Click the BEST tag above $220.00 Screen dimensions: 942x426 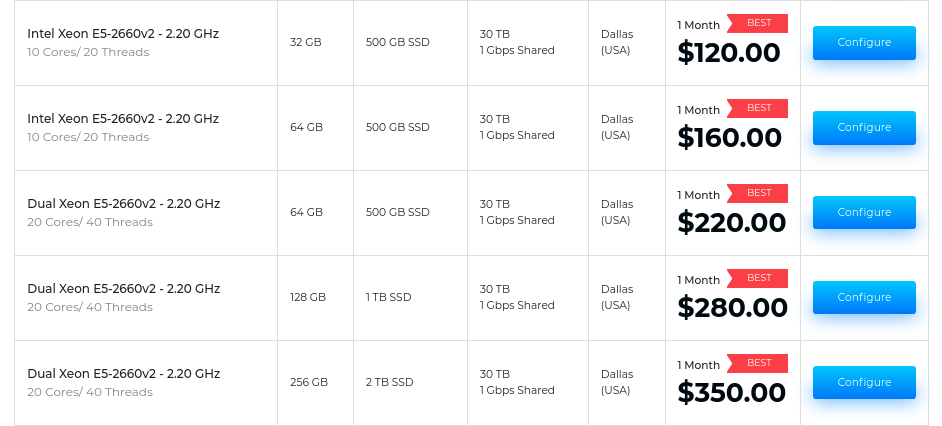[x=758, y=193]
